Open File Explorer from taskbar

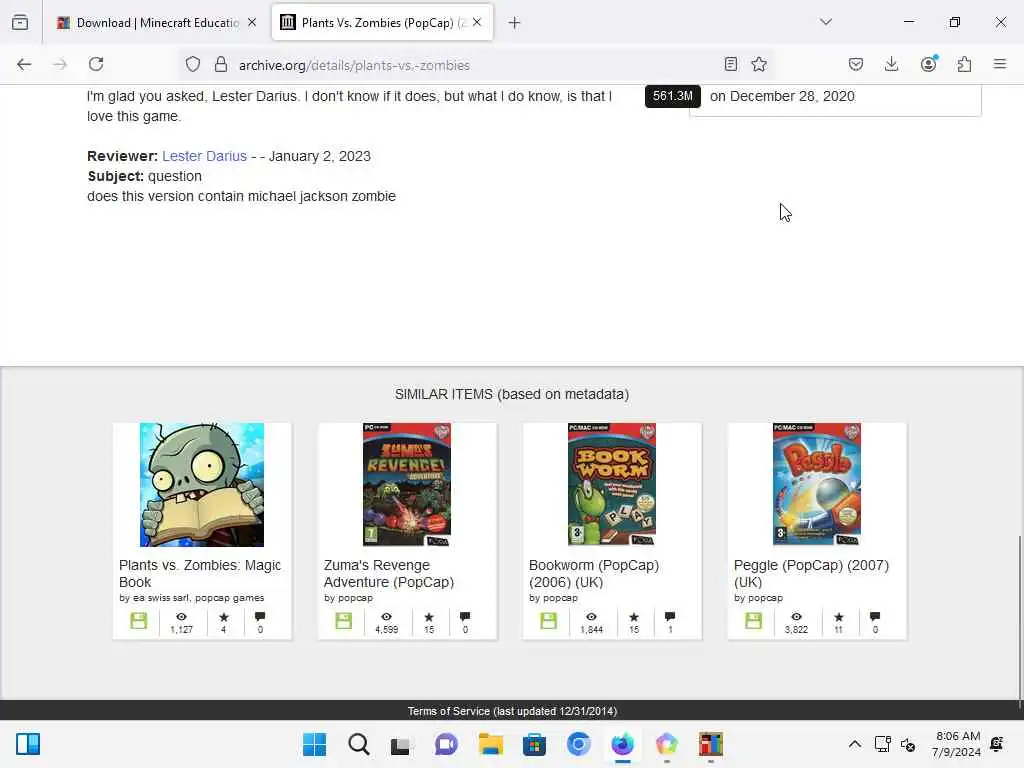point(490,744)
